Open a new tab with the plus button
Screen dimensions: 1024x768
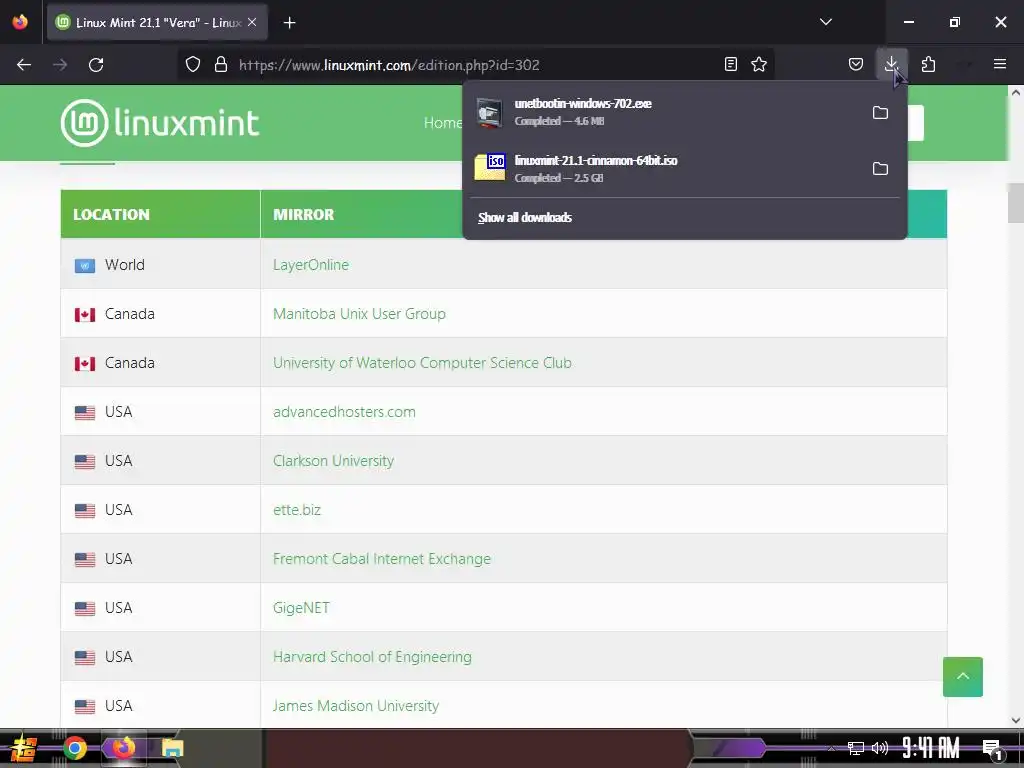coord(289,23)
